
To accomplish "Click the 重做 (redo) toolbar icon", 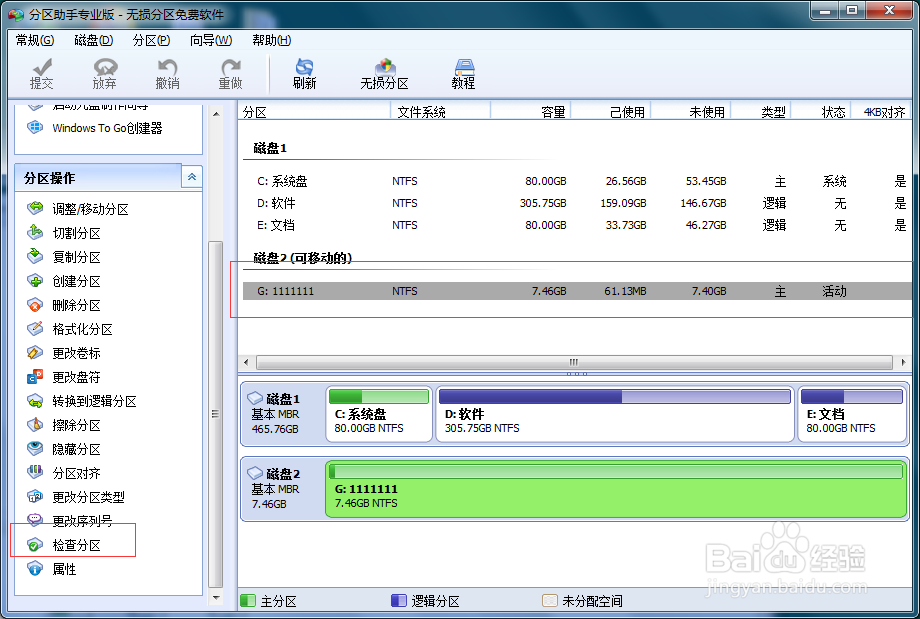I will point(230,74).
